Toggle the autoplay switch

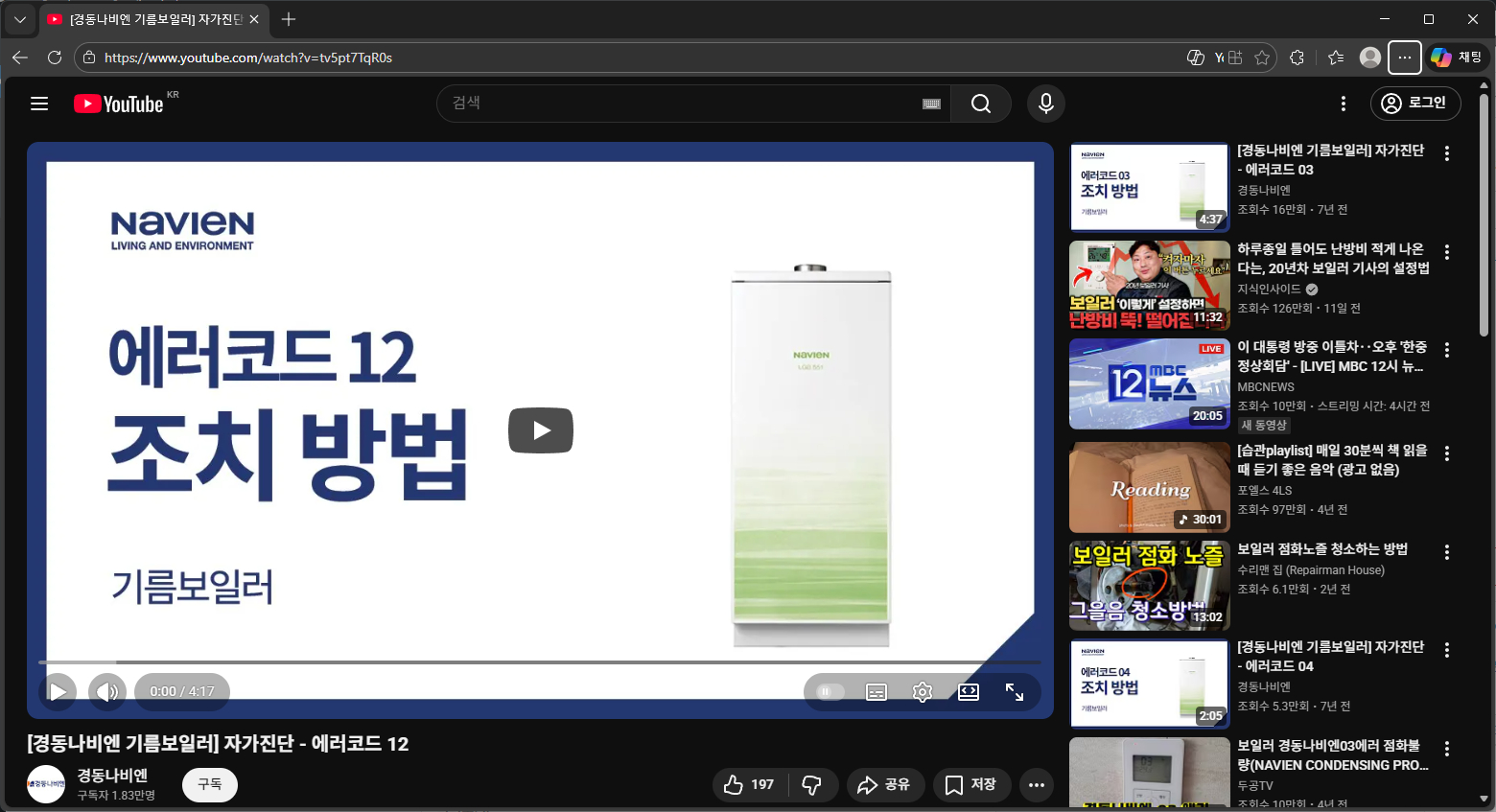[830, 692]
